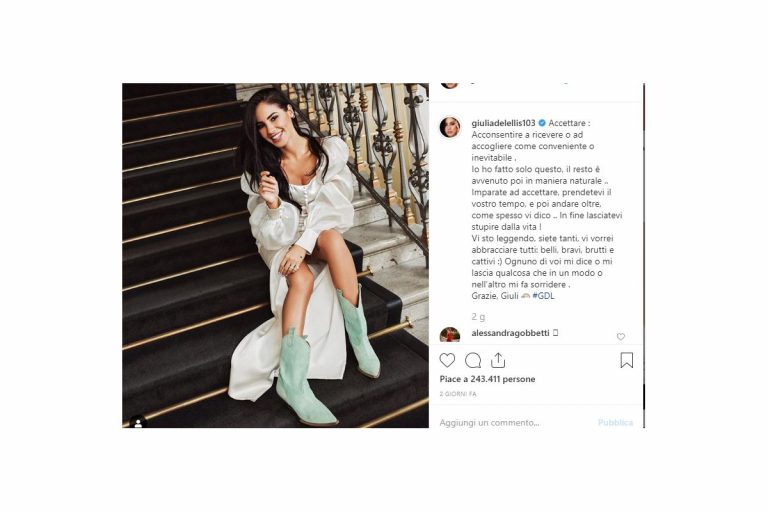Click the verified badge next to giuliadelellis103

coord(542,123)
